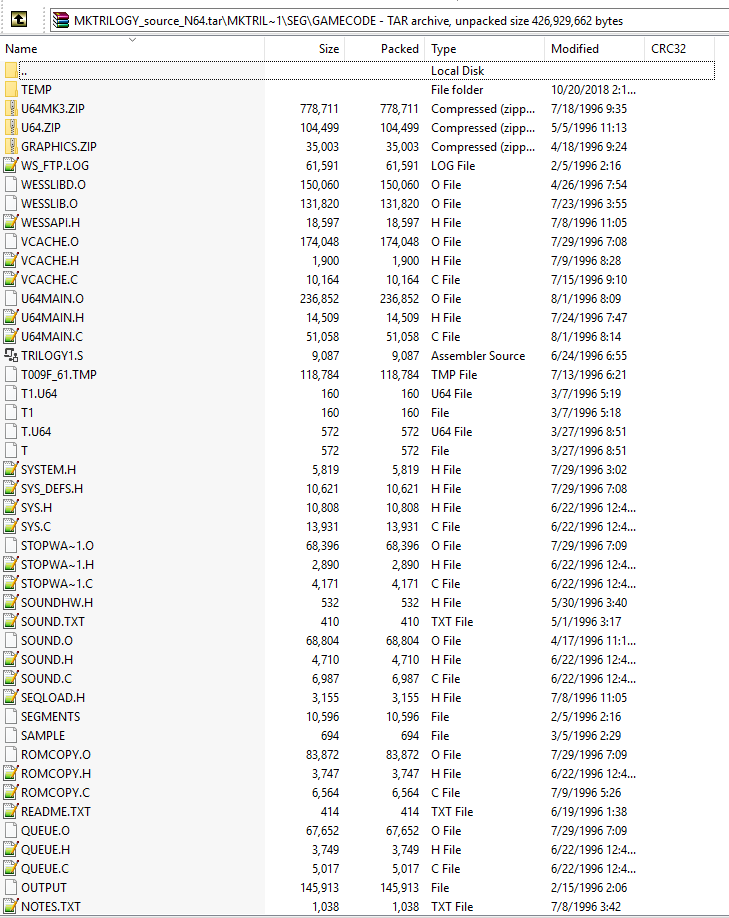The image size is (729, 918).
Task: Sort by the Packed column header
Action: pyautogui.click(x=400, y=49)
